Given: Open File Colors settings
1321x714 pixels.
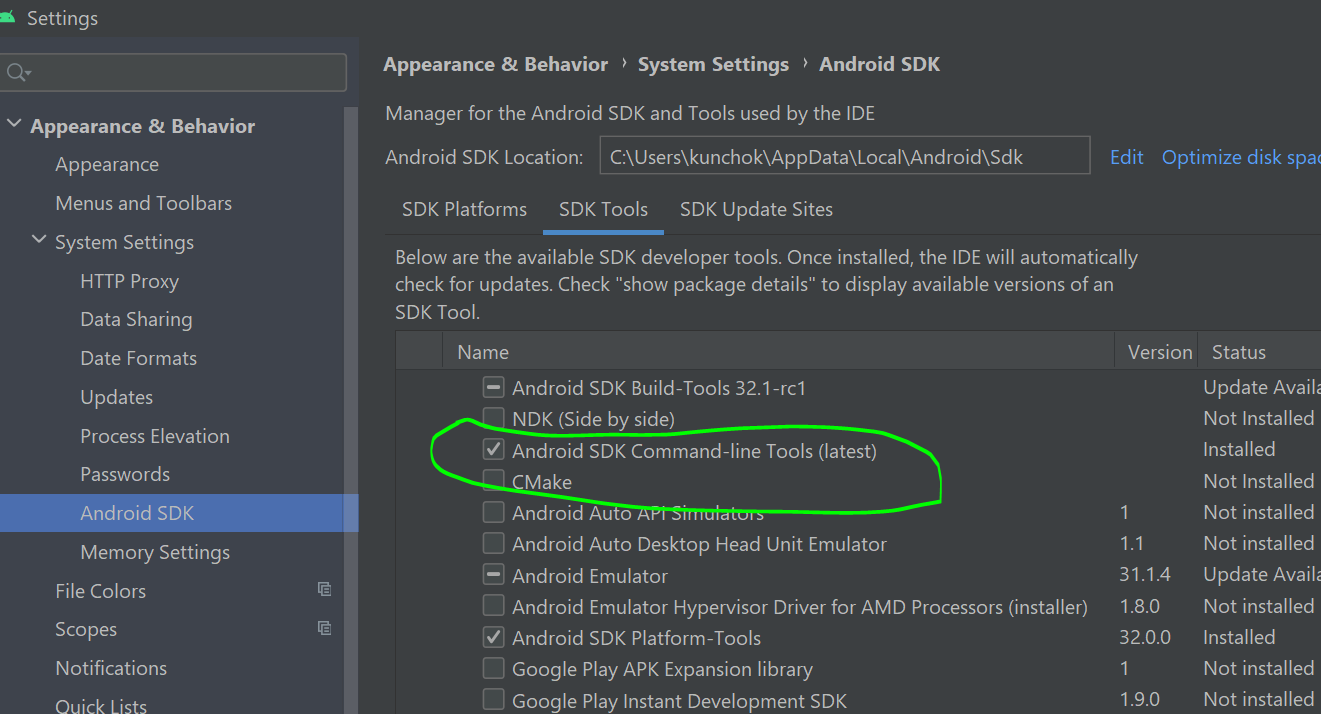Looking at the screenshot, I should 100,591.
